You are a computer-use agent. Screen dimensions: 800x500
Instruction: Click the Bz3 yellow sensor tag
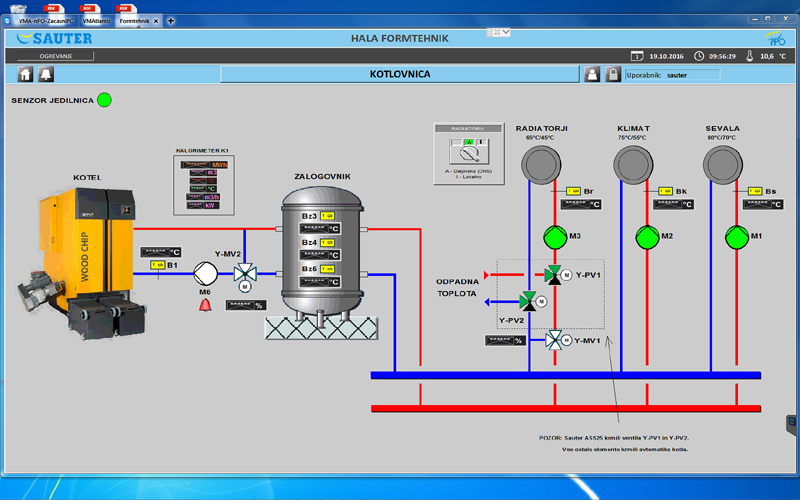click(328, 216)
